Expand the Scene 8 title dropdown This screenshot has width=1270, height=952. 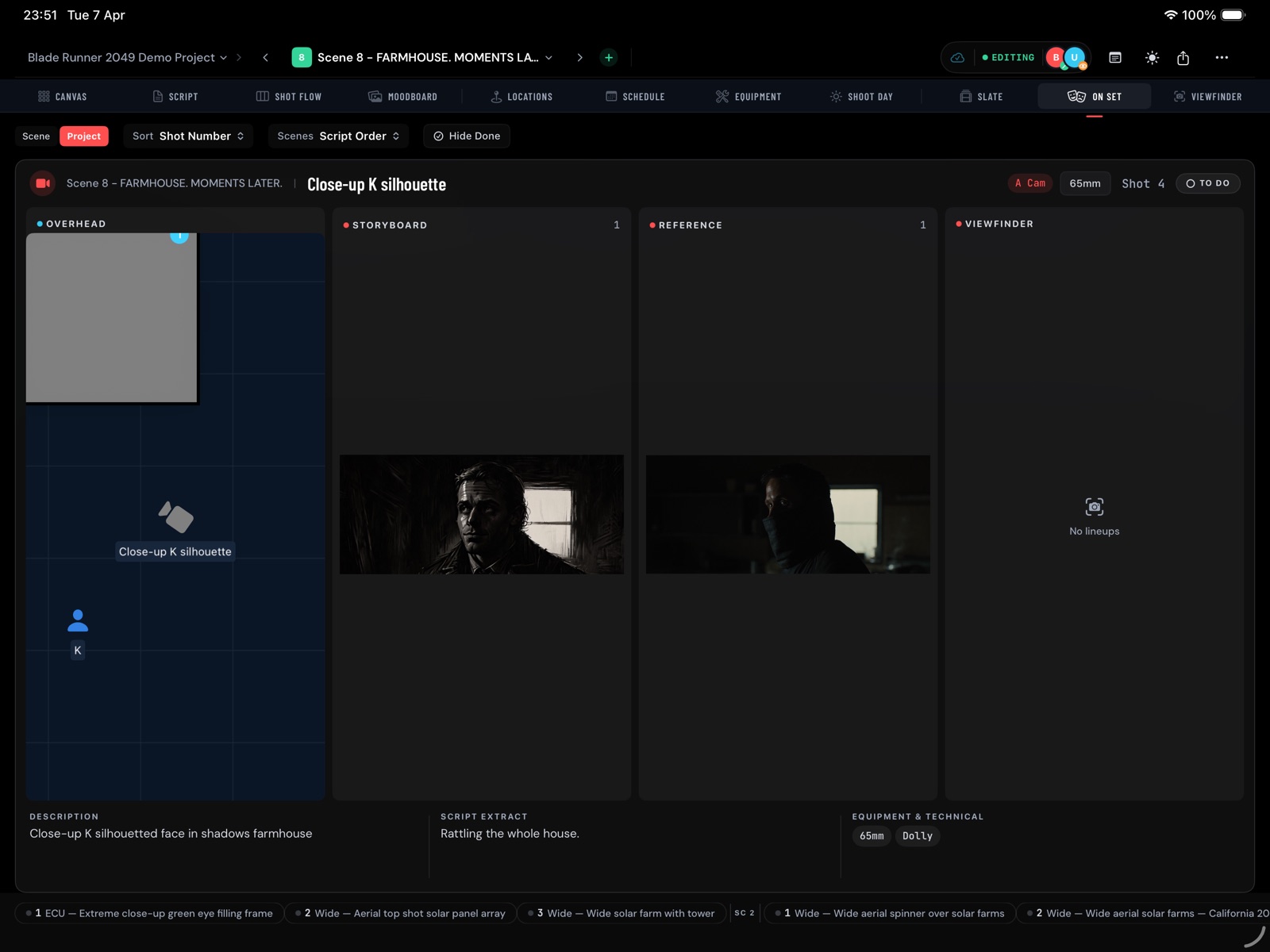pos(548,58)
